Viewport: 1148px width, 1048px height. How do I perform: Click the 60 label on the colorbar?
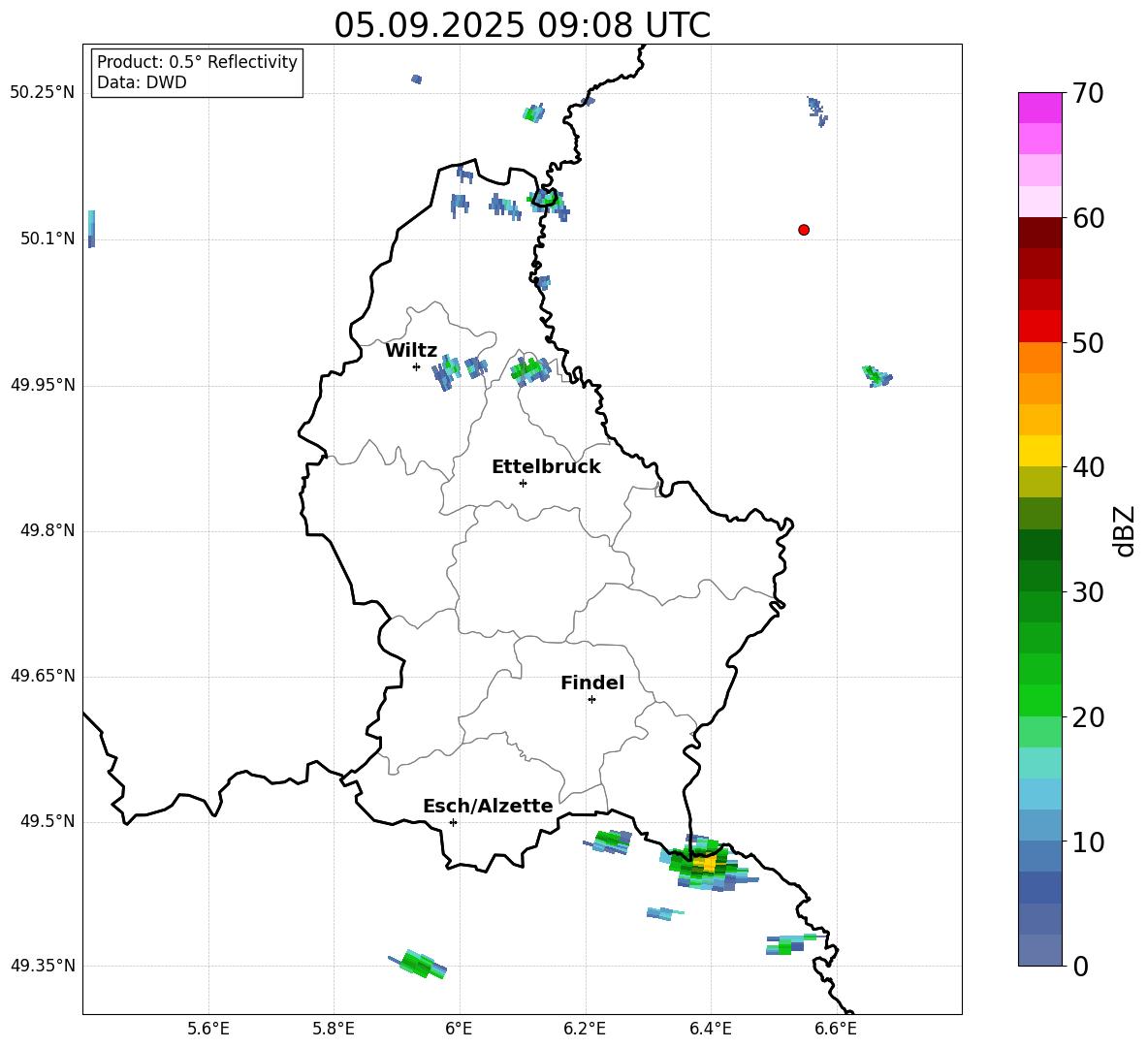(x=1088, y=218)
